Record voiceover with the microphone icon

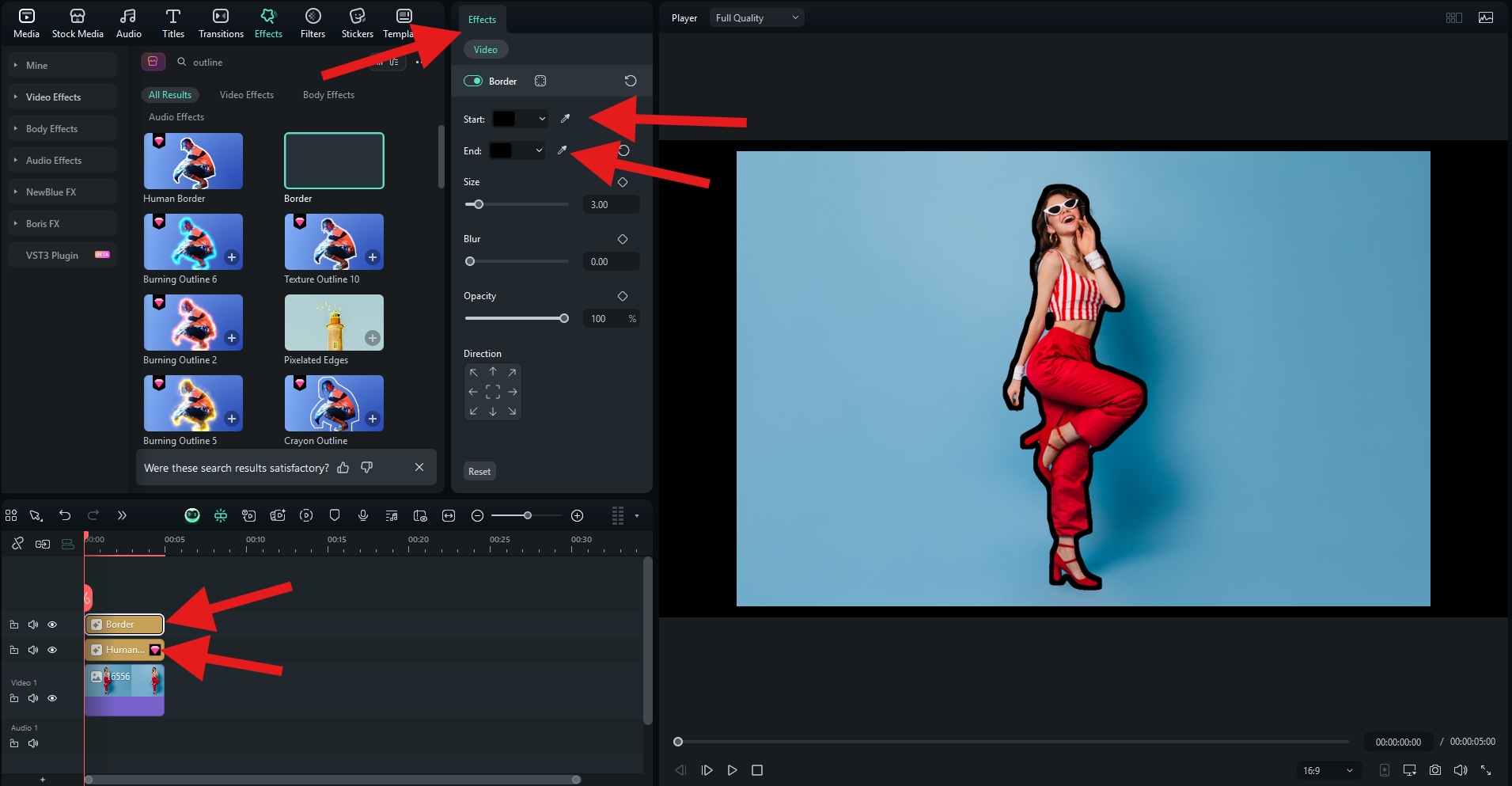coord(363,515)
